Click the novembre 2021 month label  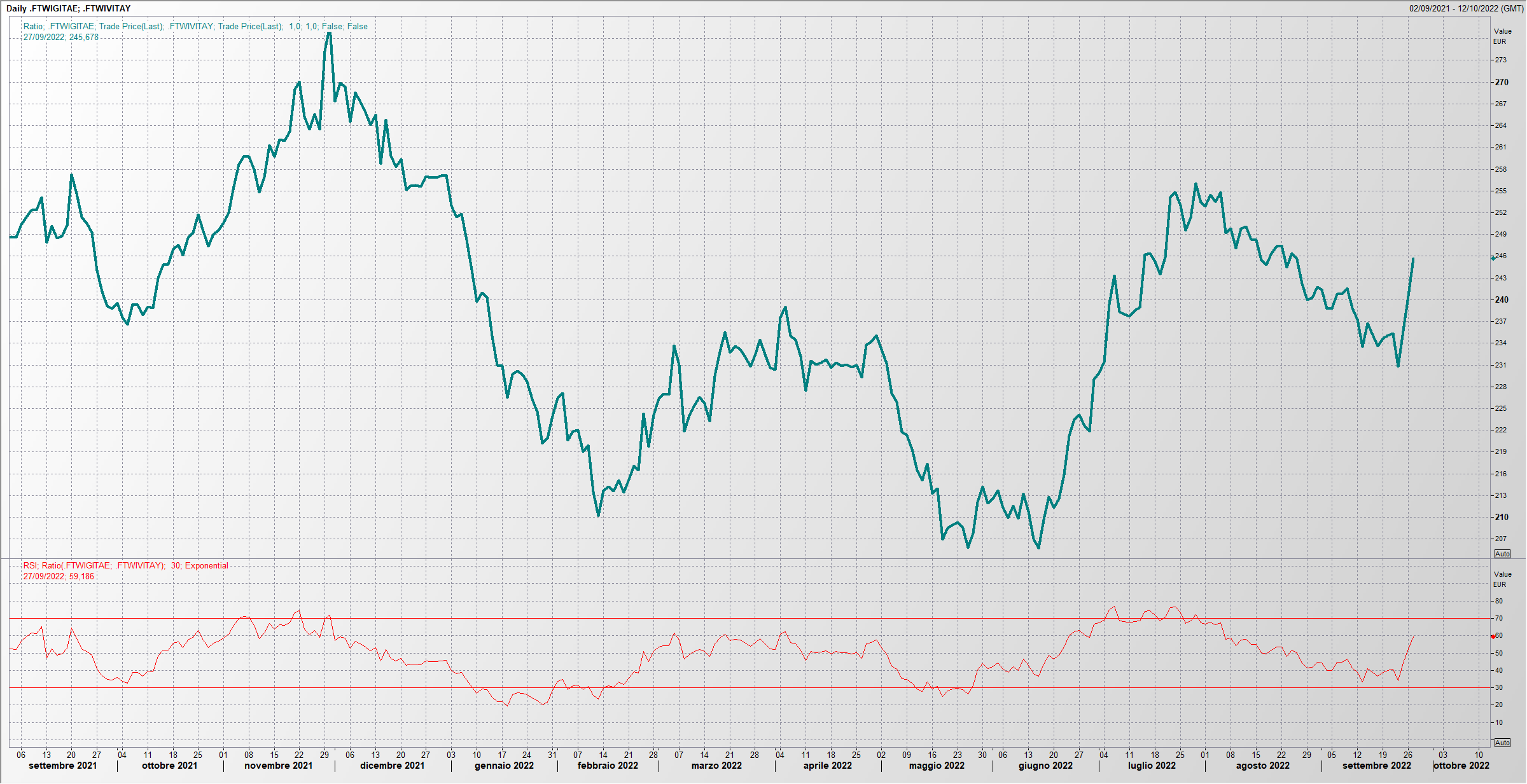[279, 766]
